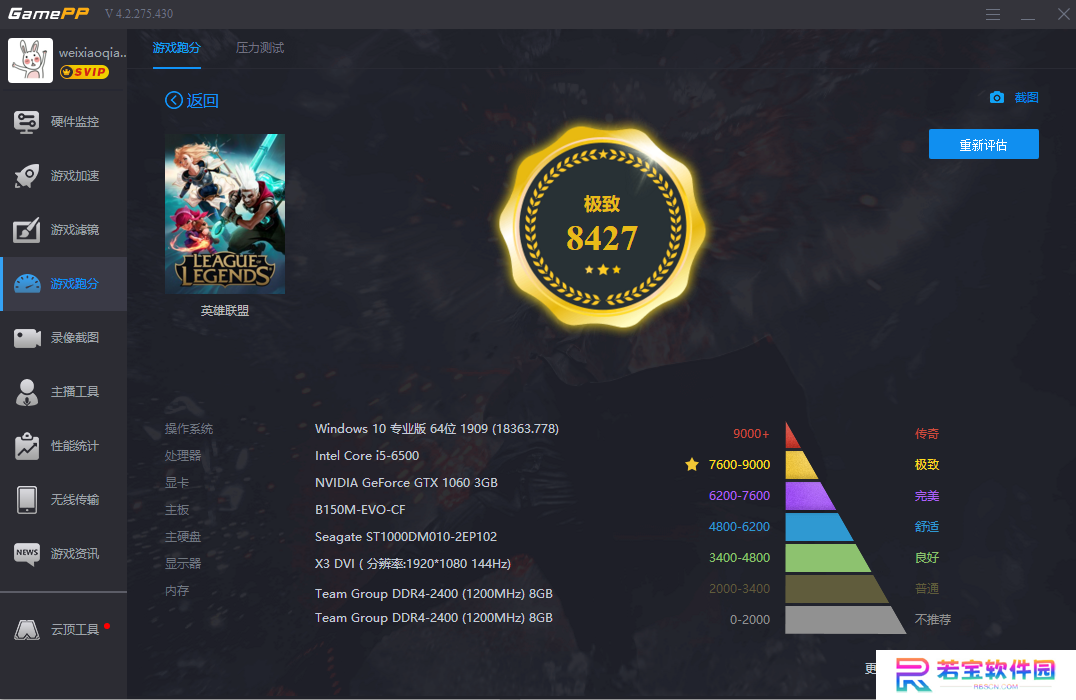Click the 无线传输 tablet icon
Screen dimensions: 1076x700
coord(27,500)
